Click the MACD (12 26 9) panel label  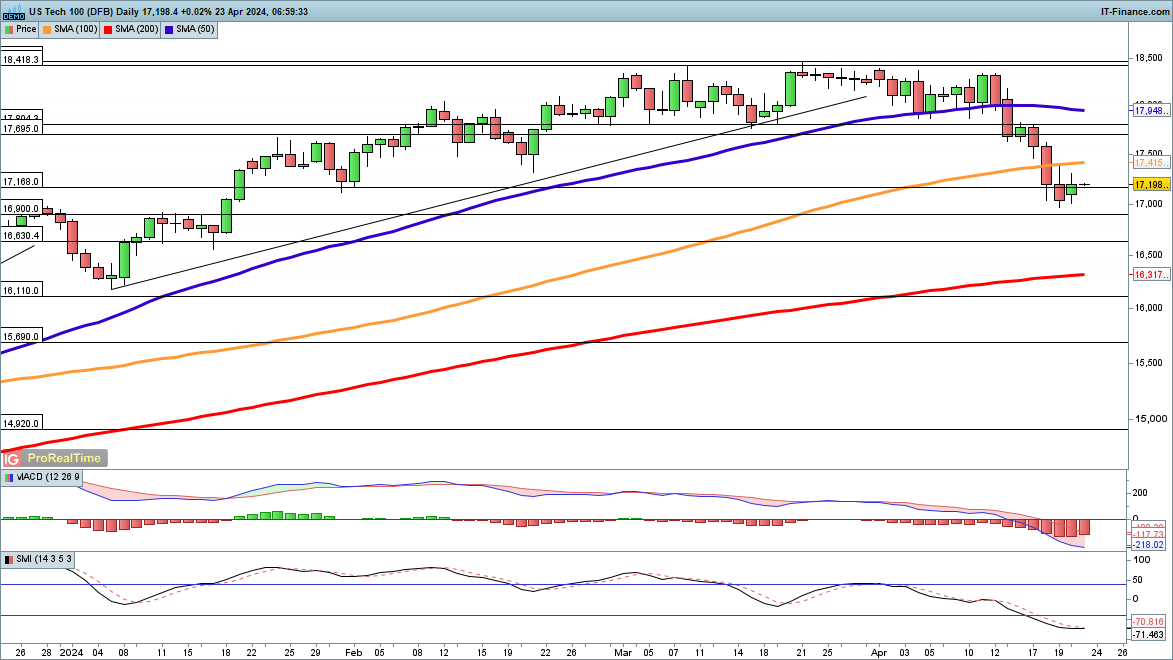click(48, 477)
